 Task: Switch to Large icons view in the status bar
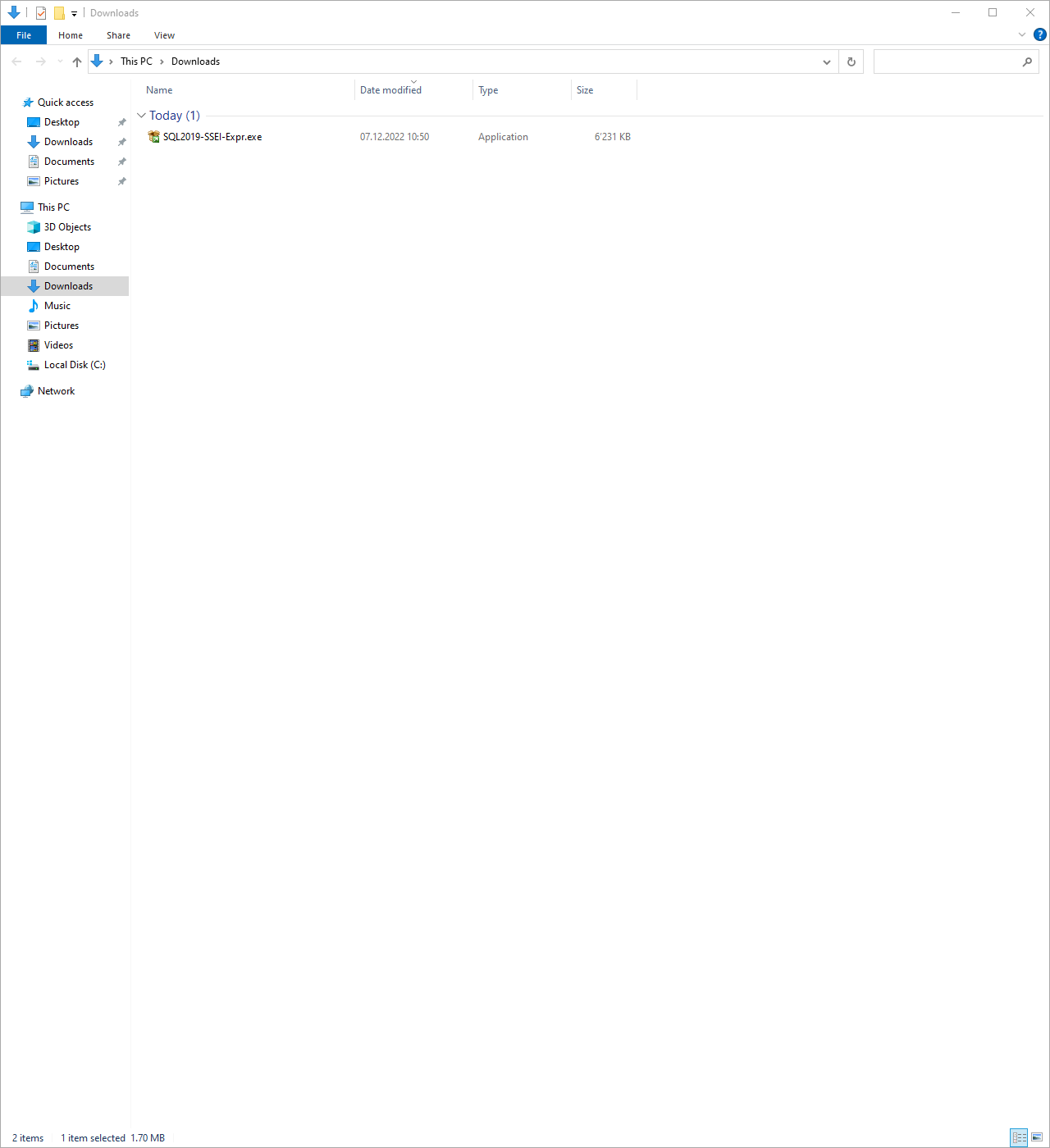(x=1038, y=1137)
